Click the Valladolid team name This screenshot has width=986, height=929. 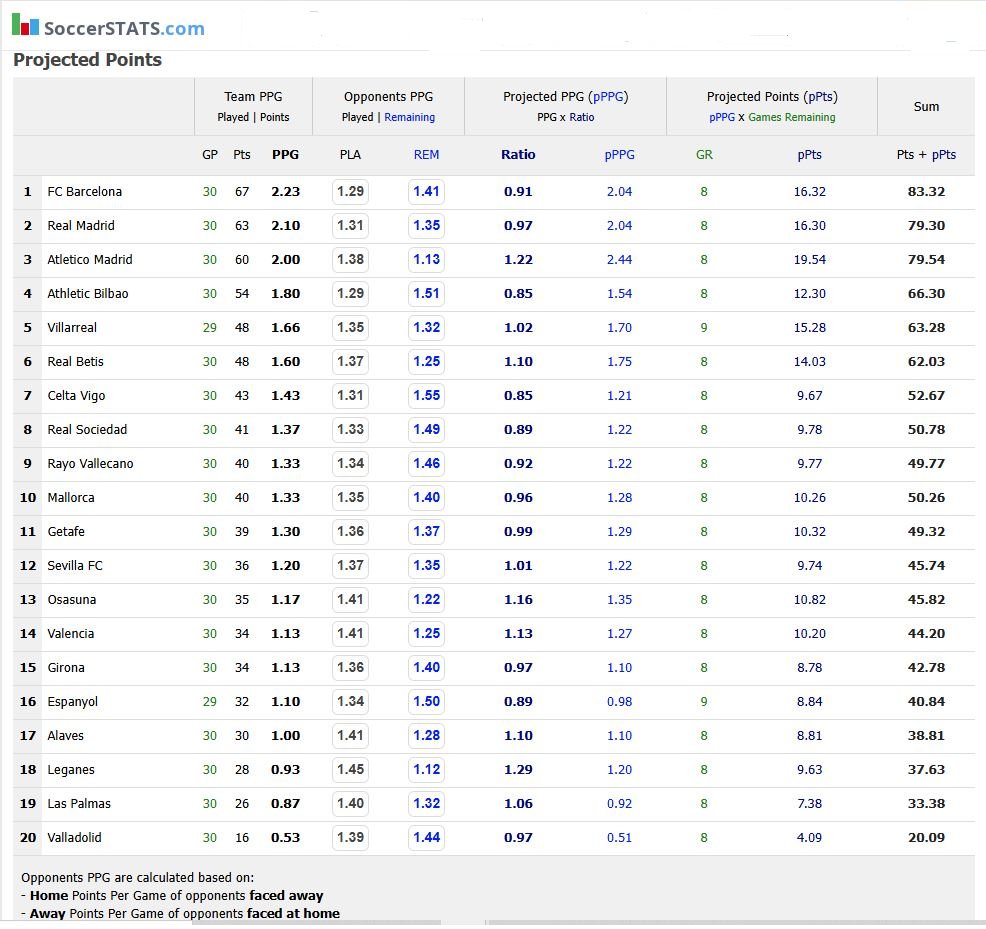74,837
